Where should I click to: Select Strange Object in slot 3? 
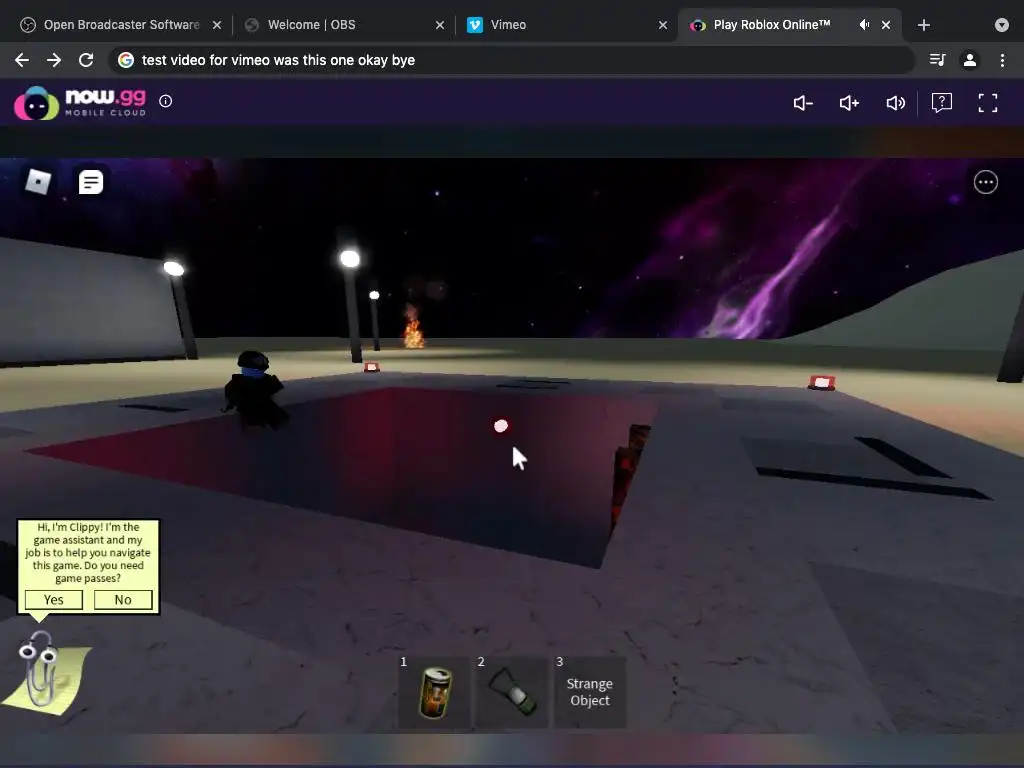pyautogui.click(x=590, y=692)
